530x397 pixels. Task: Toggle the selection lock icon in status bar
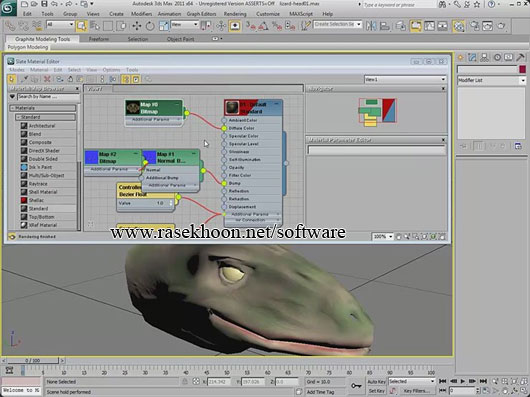coord(185,381)
